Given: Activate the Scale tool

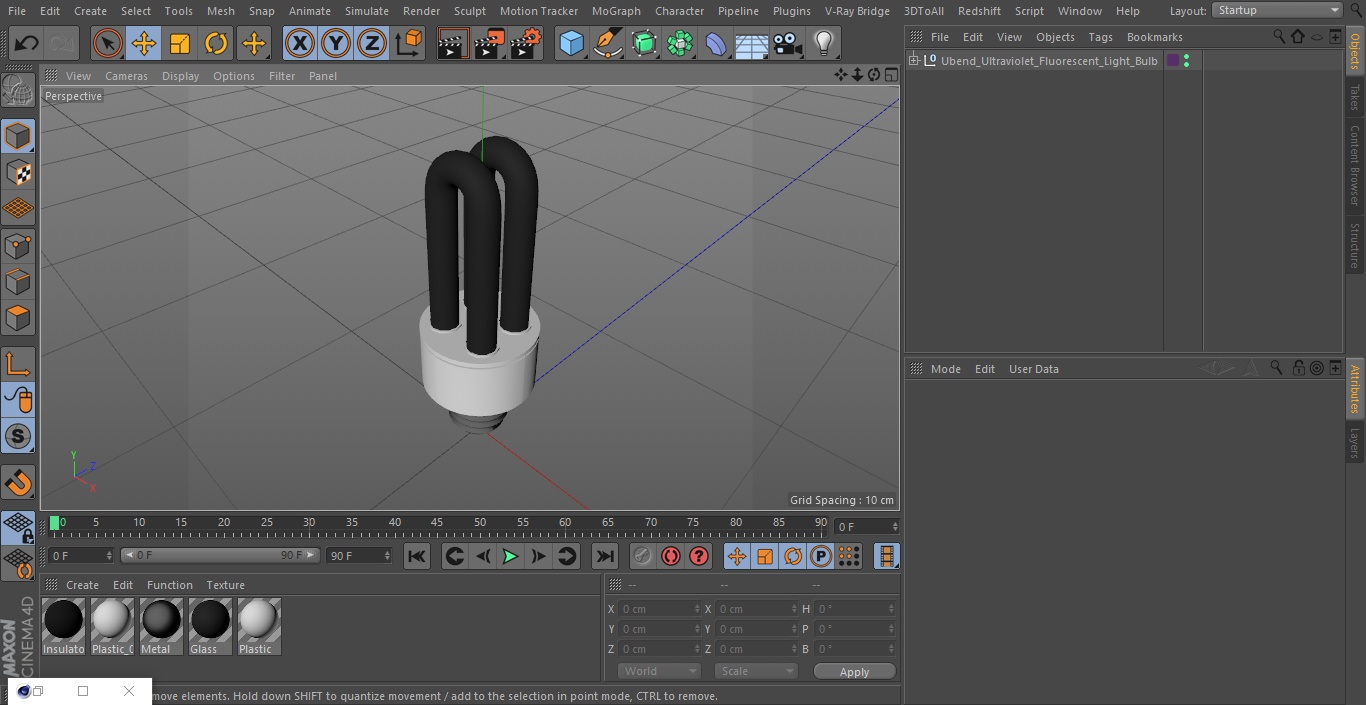Looking at the screenshot, I should pos(180,43).
